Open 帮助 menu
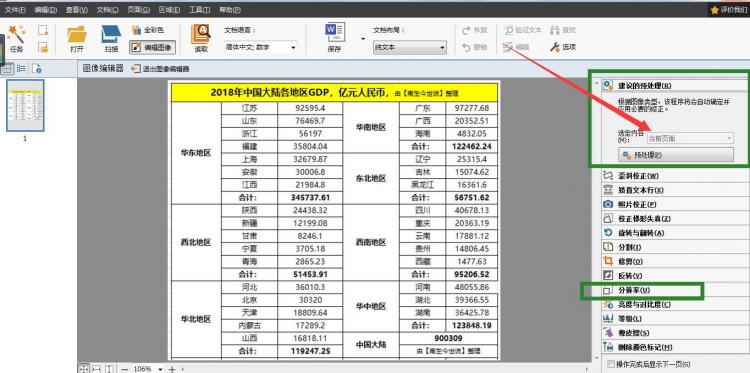Screen dimensions: 750x373 (x=230, y=10)
